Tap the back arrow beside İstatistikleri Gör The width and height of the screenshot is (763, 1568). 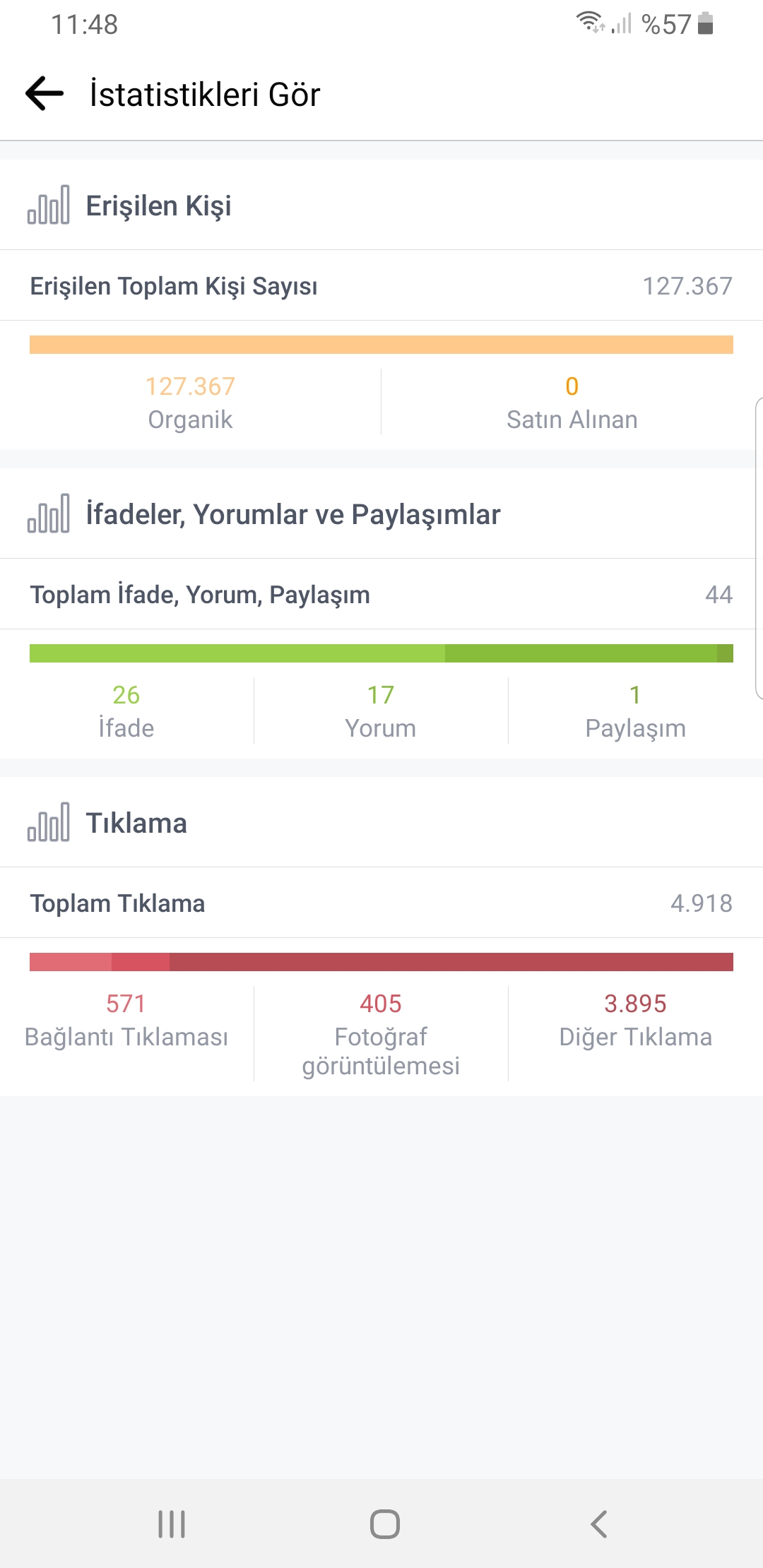point(45,93)
